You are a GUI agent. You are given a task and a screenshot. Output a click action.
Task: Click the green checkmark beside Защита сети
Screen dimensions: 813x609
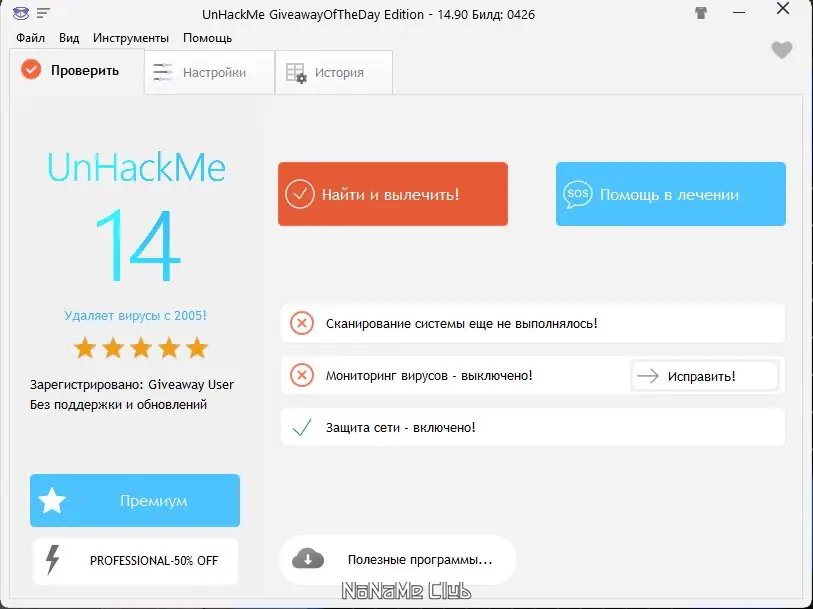tap(302, 428)
